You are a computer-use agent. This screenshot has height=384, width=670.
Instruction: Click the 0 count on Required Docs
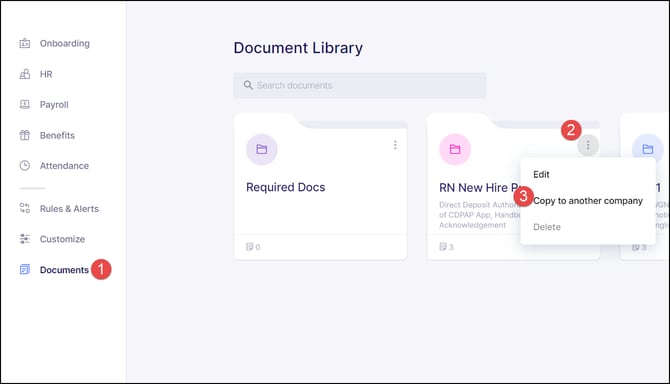[x=258, y=247]
